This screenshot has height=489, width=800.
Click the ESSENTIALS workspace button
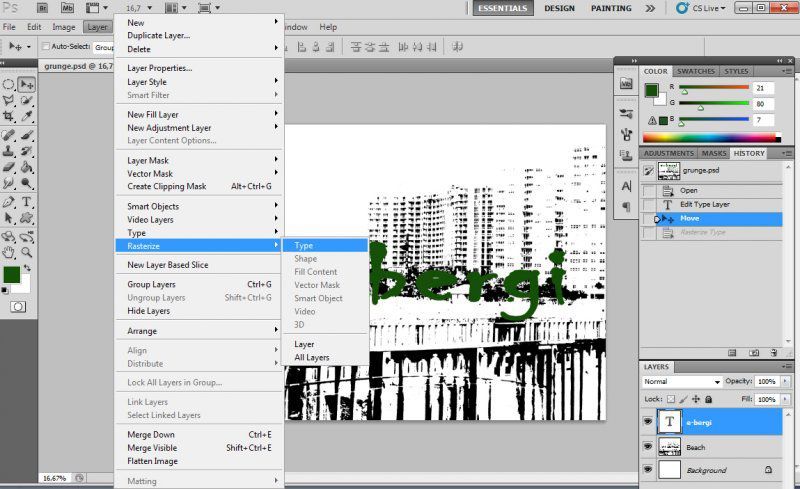point(503,8)
